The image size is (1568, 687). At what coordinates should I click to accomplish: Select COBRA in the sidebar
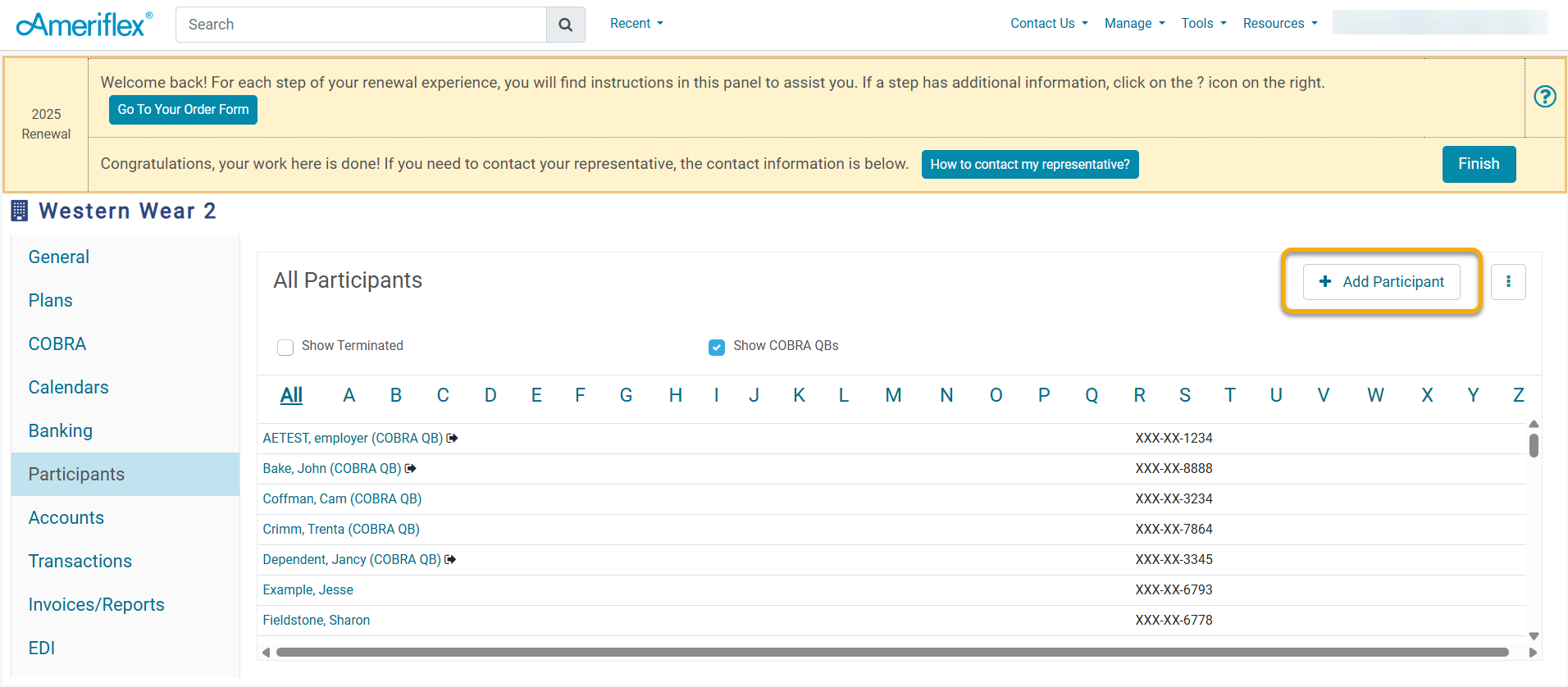coord(125,344)
